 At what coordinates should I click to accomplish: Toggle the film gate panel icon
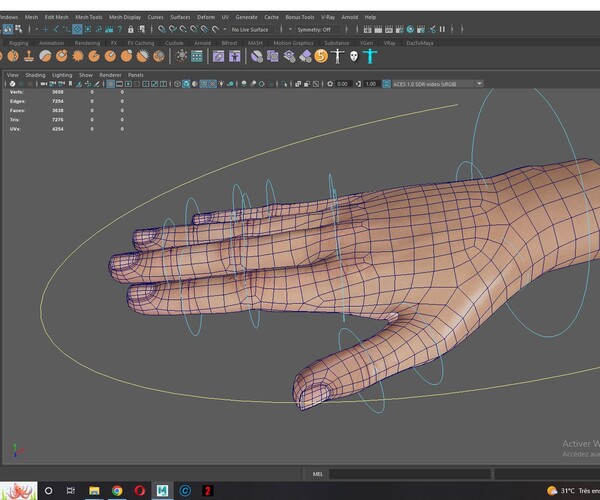tap(119, 84)
